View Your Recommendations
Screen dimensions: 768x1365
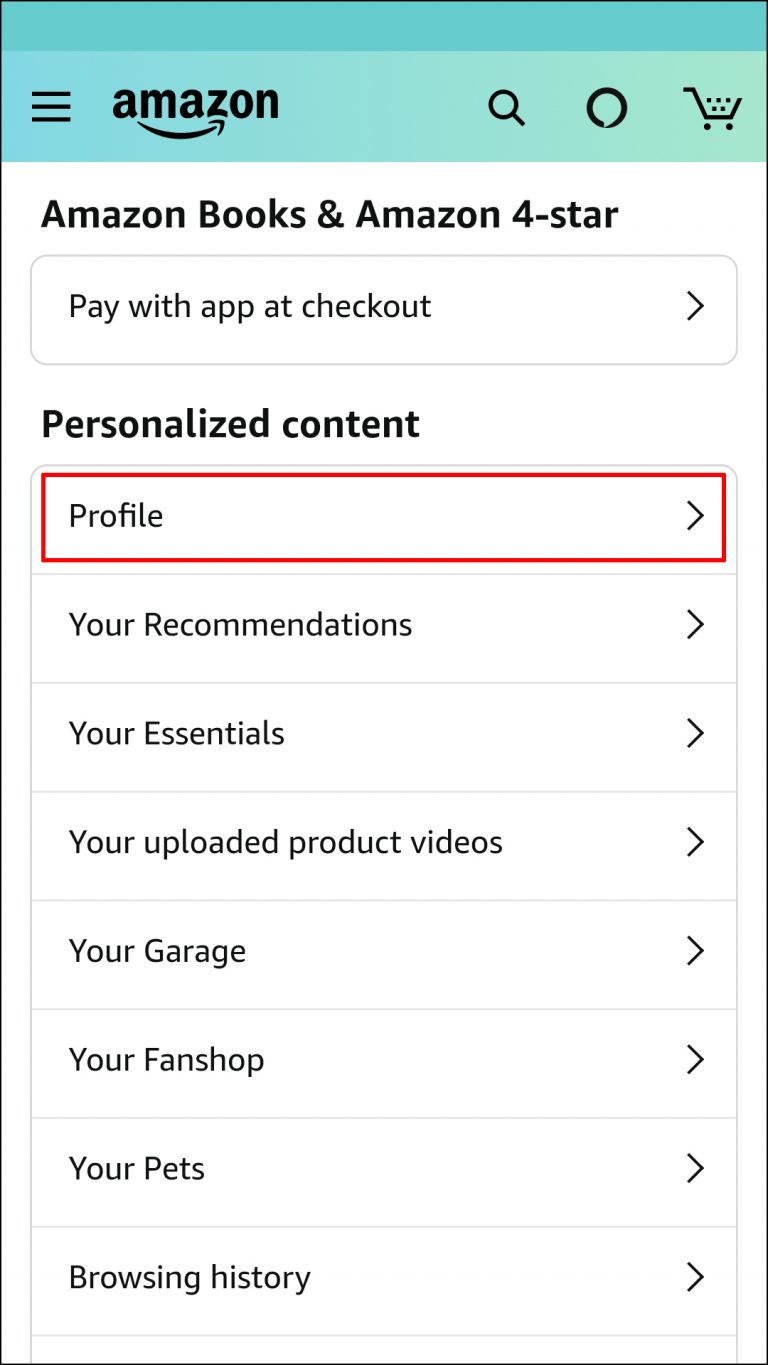(240, 624)
